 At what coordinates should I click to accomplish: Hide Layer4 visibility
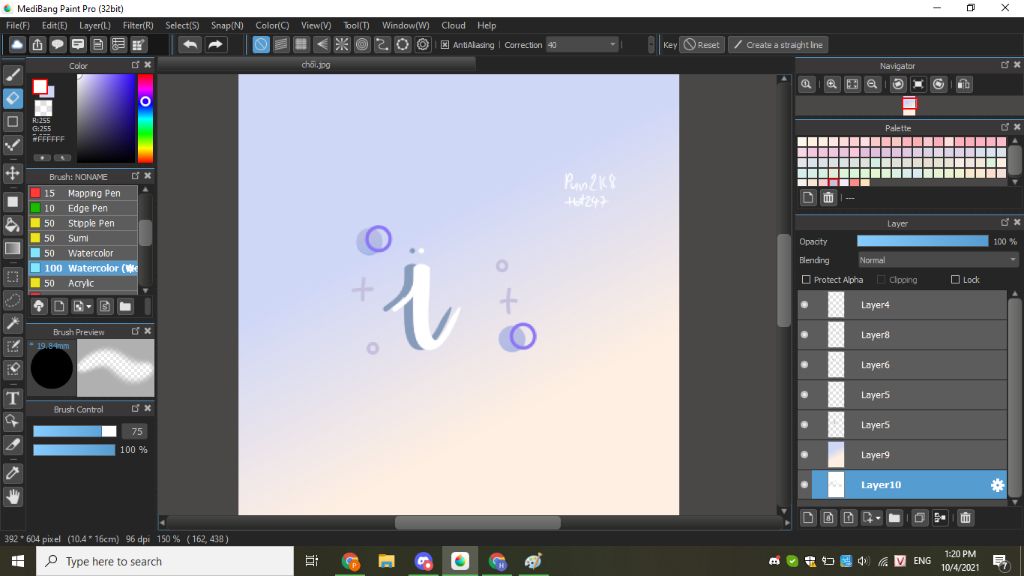click(805, 305)
